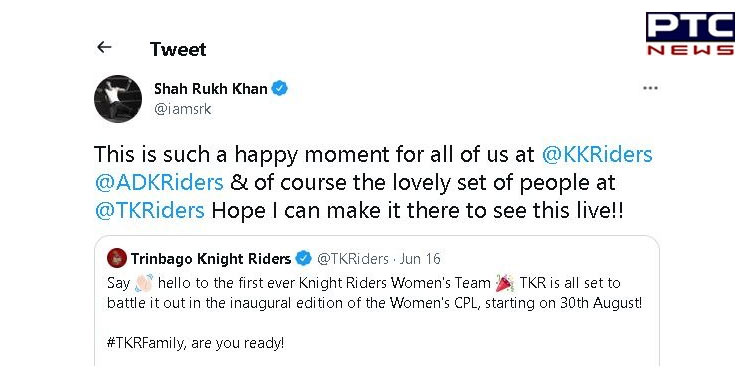Screen dimensions: 750x390
Task: Open @TKRiders handle in quoted tweet
Action: tap(353, 259)
